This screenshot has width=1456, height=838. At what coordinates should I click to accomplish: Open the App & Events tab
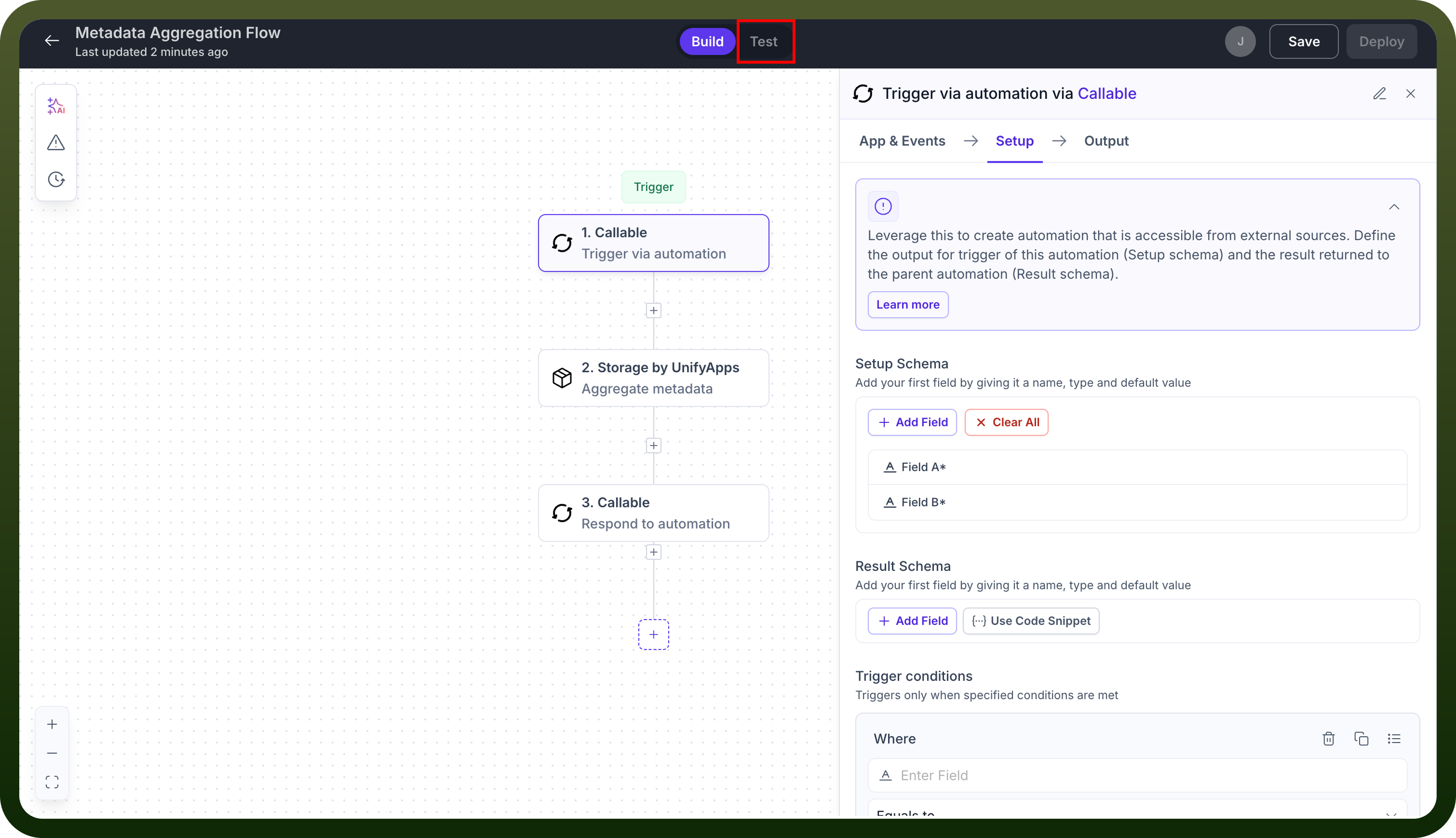pos(902,141)
